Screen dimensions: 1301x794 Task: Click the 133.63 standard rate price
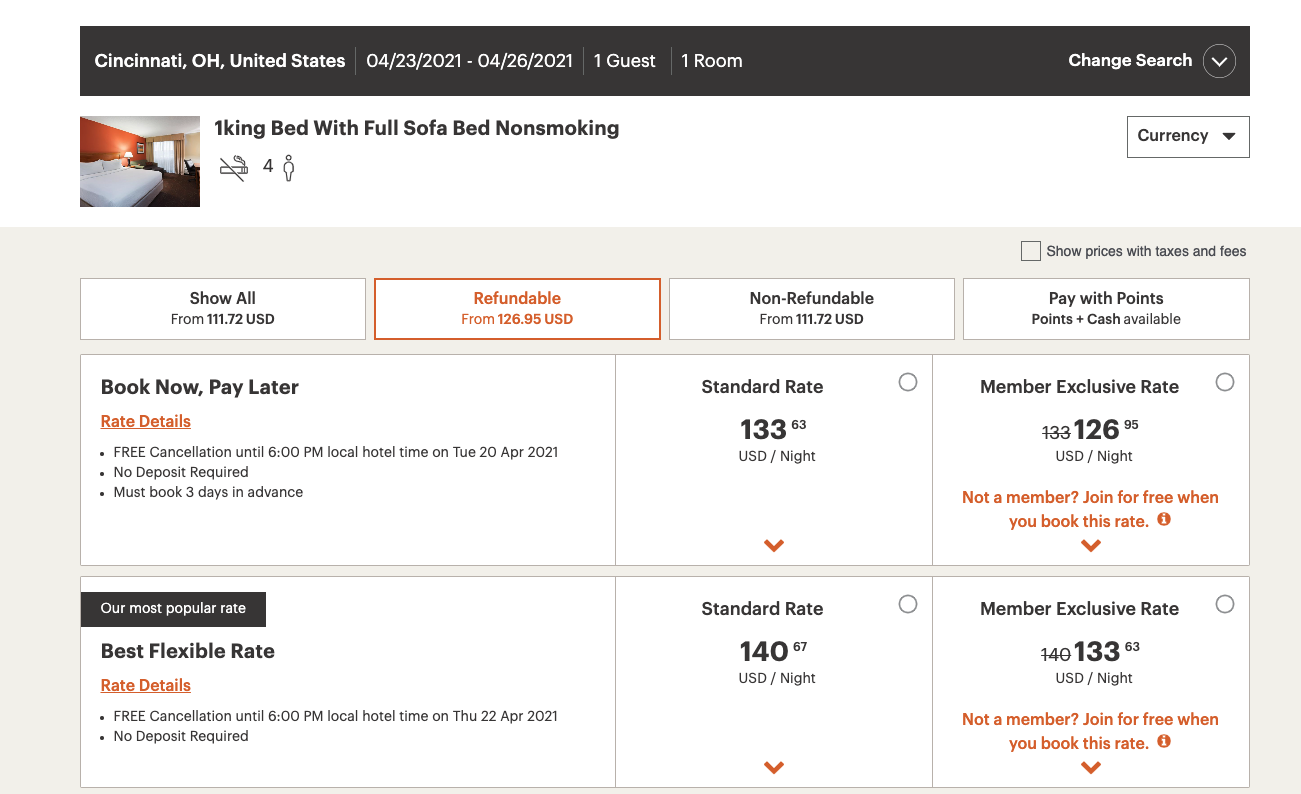tap(773, 429)
